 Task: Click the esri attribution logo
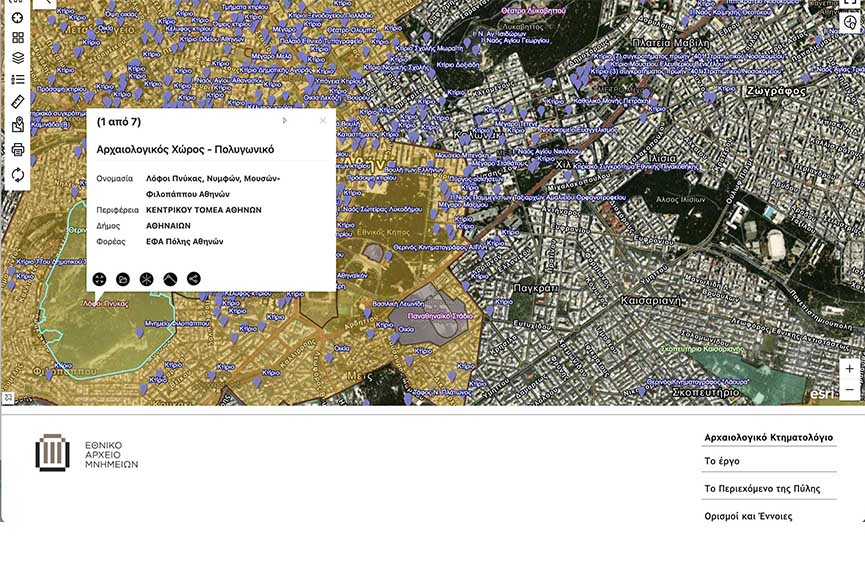[822, 394]
